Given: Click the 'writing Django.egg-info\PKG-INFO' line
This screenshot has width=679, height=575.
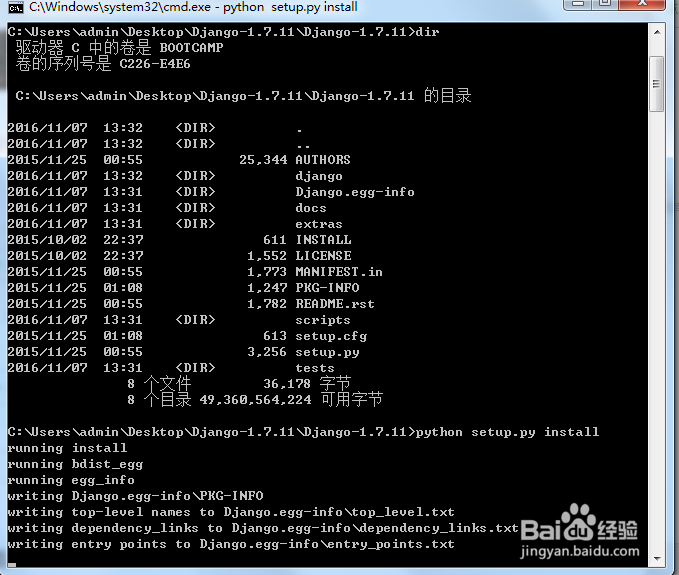Looking at the screenshot, I should pos(136,496).
